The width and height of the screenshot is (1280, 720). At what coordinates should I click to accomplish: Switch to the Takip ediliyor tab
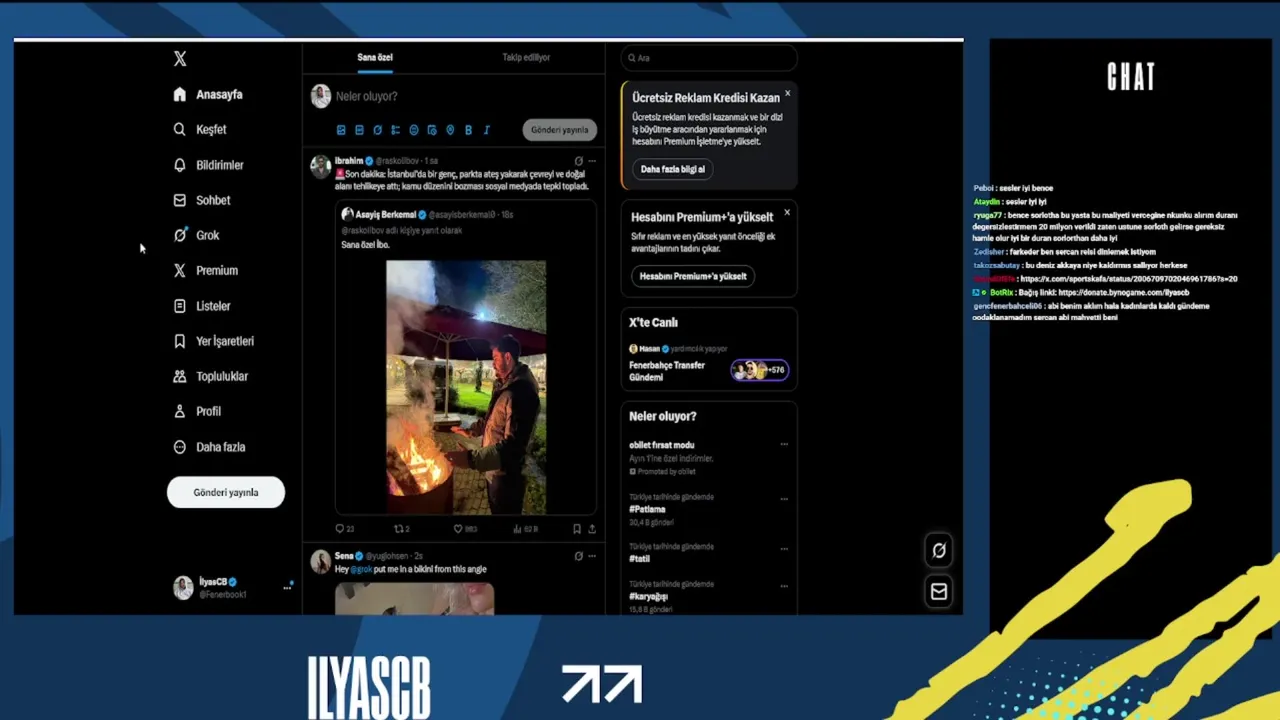pos(526,57)
